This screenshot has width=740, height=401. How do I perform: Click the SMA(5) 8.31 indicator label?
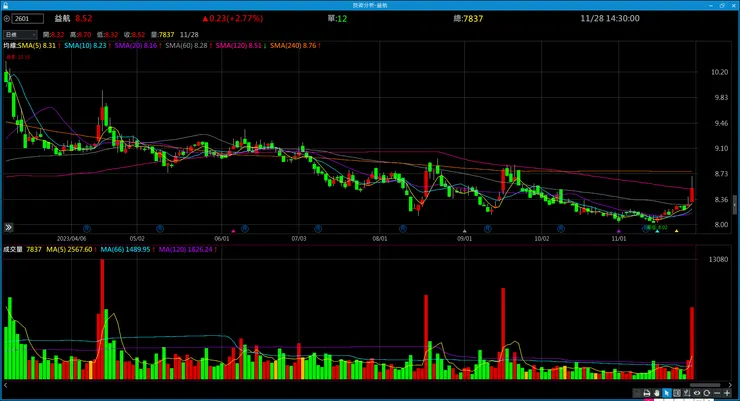[x=37, y=45]
